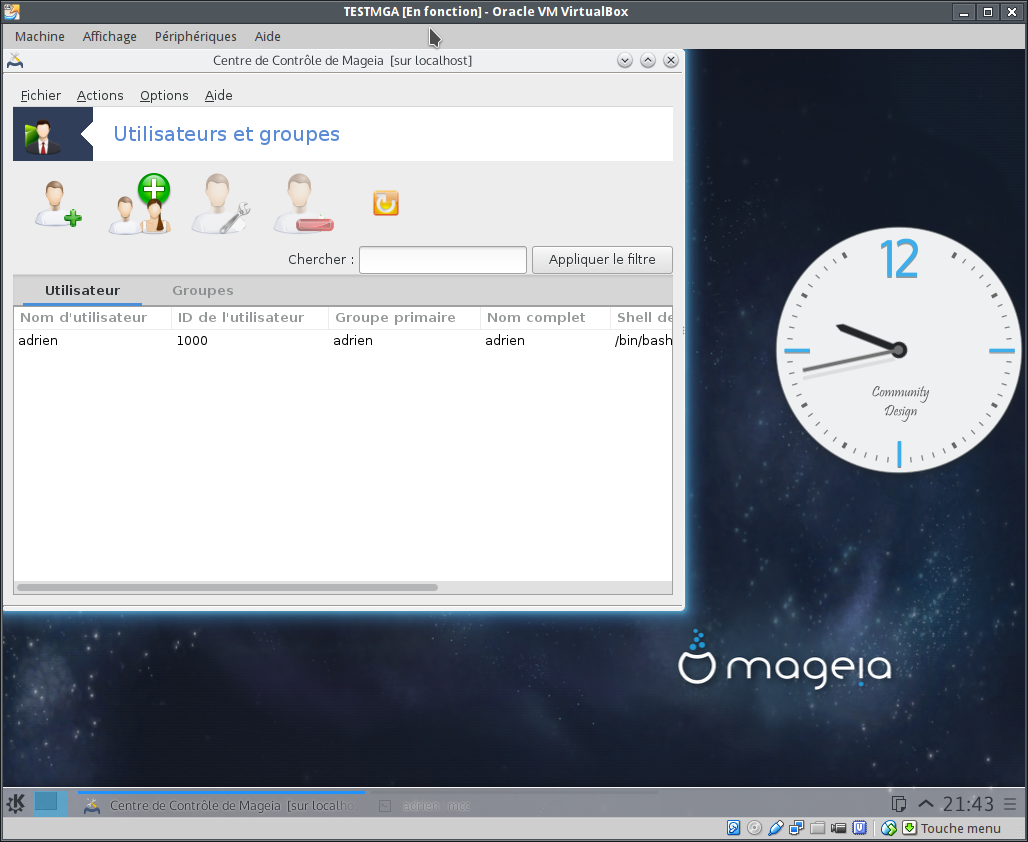Click the VirtualBox USB status icon
The image size is (1028, 842).
tap(776, 828)
